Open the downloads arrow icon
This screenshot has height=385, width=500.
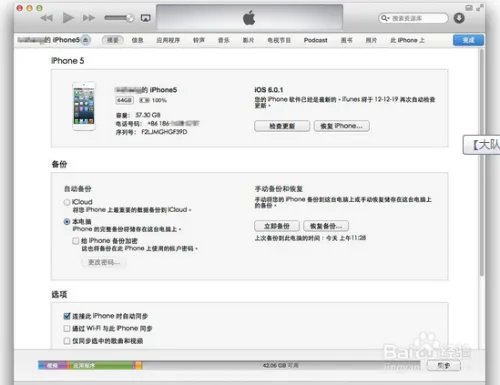(x=459, y=18)
